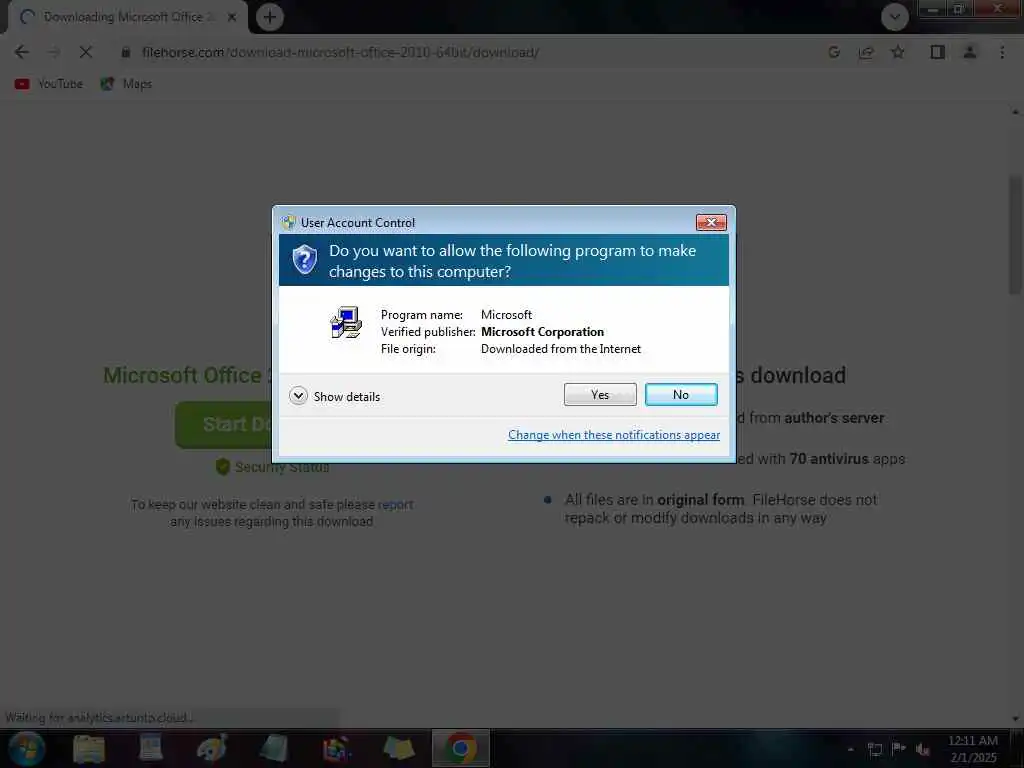Open the tab search dropdown in Chrome
1024x768 pixels.
tap(895, 17)
